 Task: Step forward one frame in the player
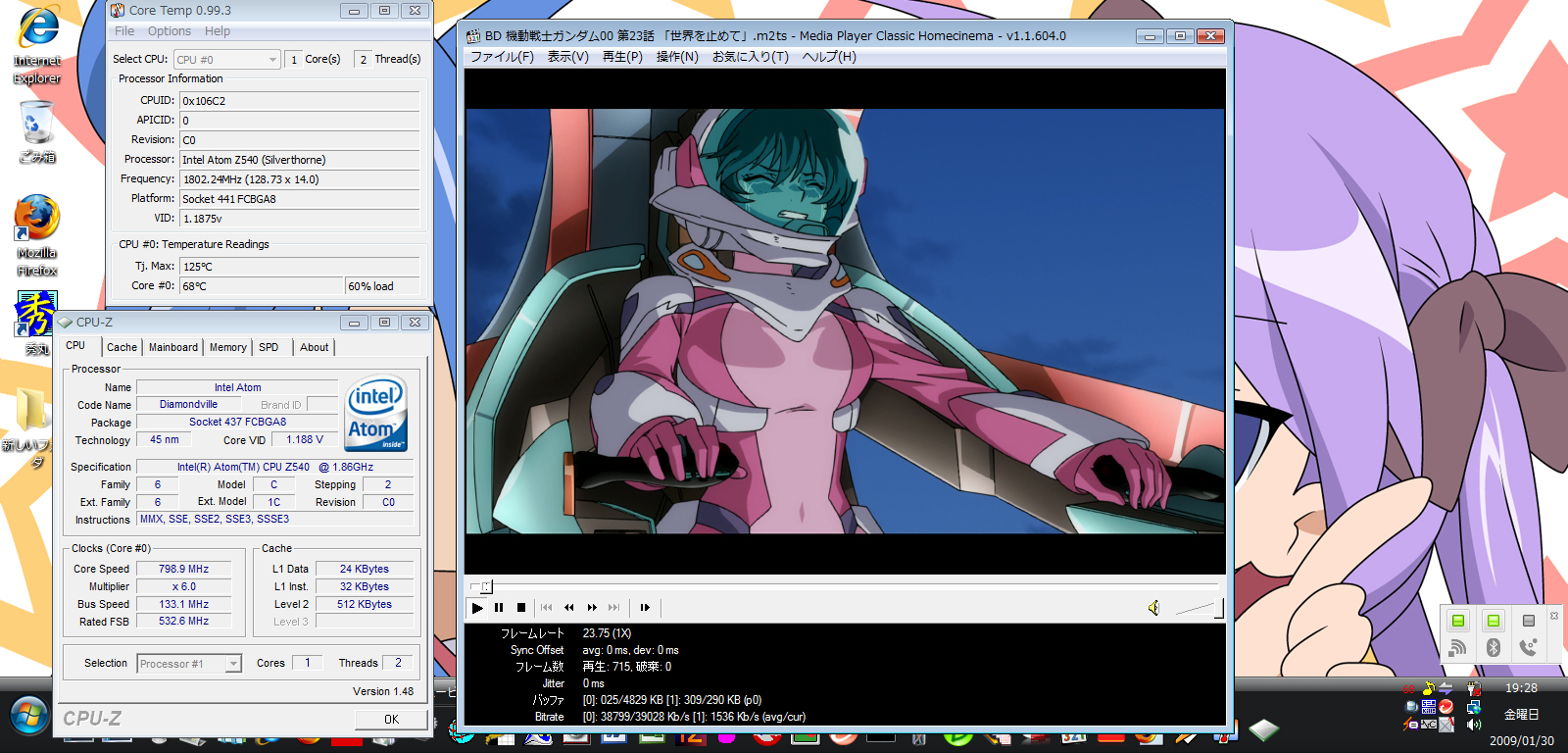tap(645, 608)
